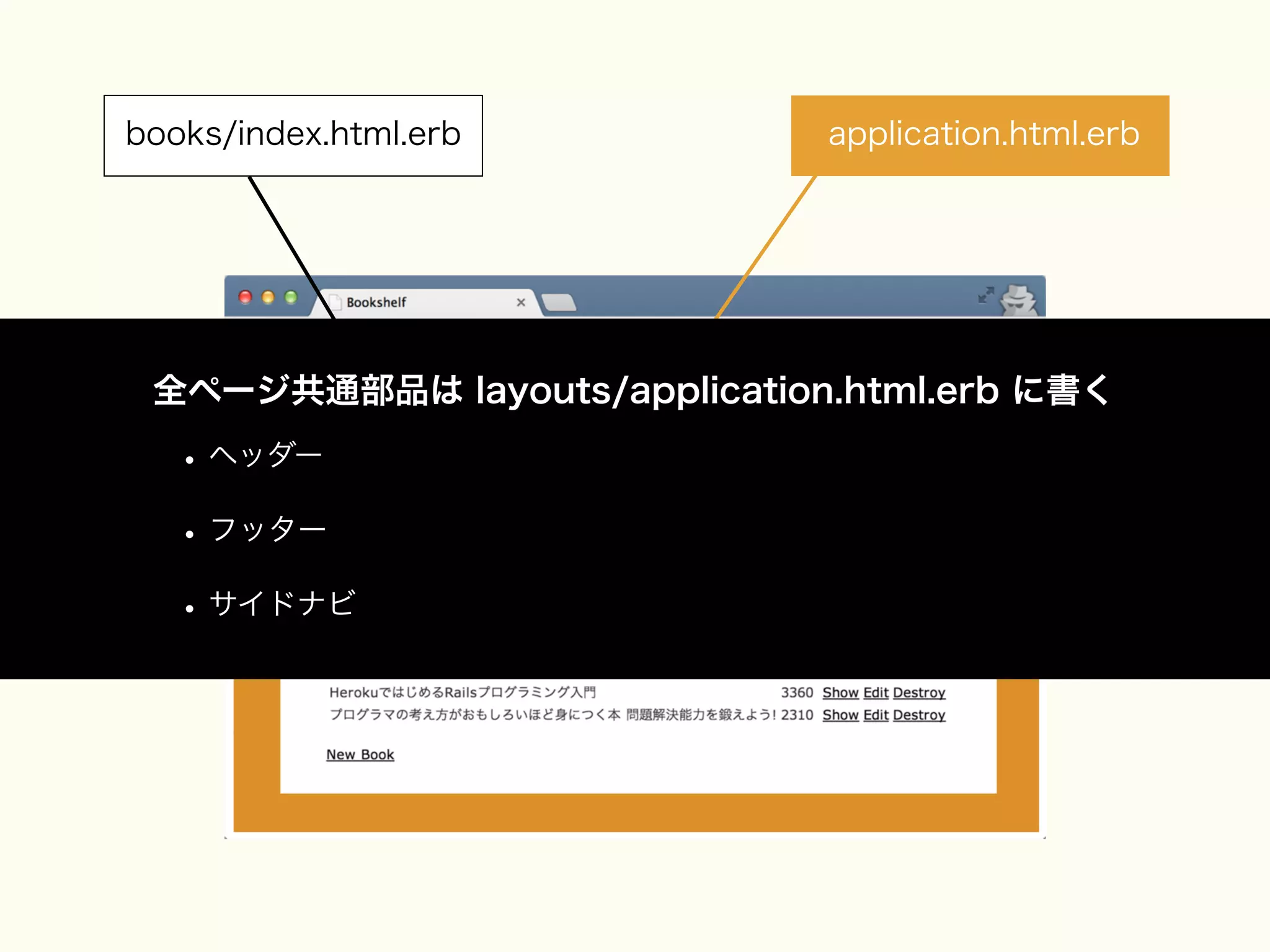Viewport: 1270px width, 952px height.
Task: Open Edit link for the プログラマの考え方 book
Action: [876, 715]
